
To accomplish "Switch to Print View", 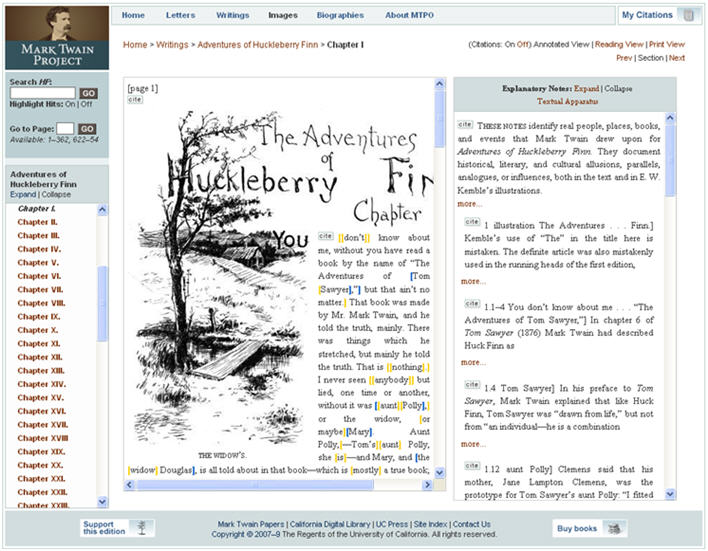I will [667, 44].
